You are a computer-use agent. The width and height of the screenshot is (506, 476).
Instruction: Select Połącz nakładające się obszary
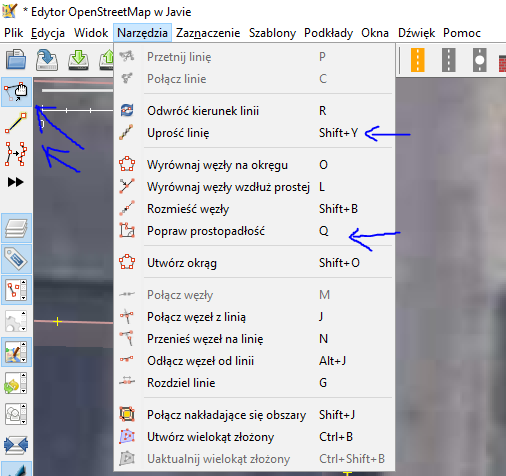click(x=254, y=415)
